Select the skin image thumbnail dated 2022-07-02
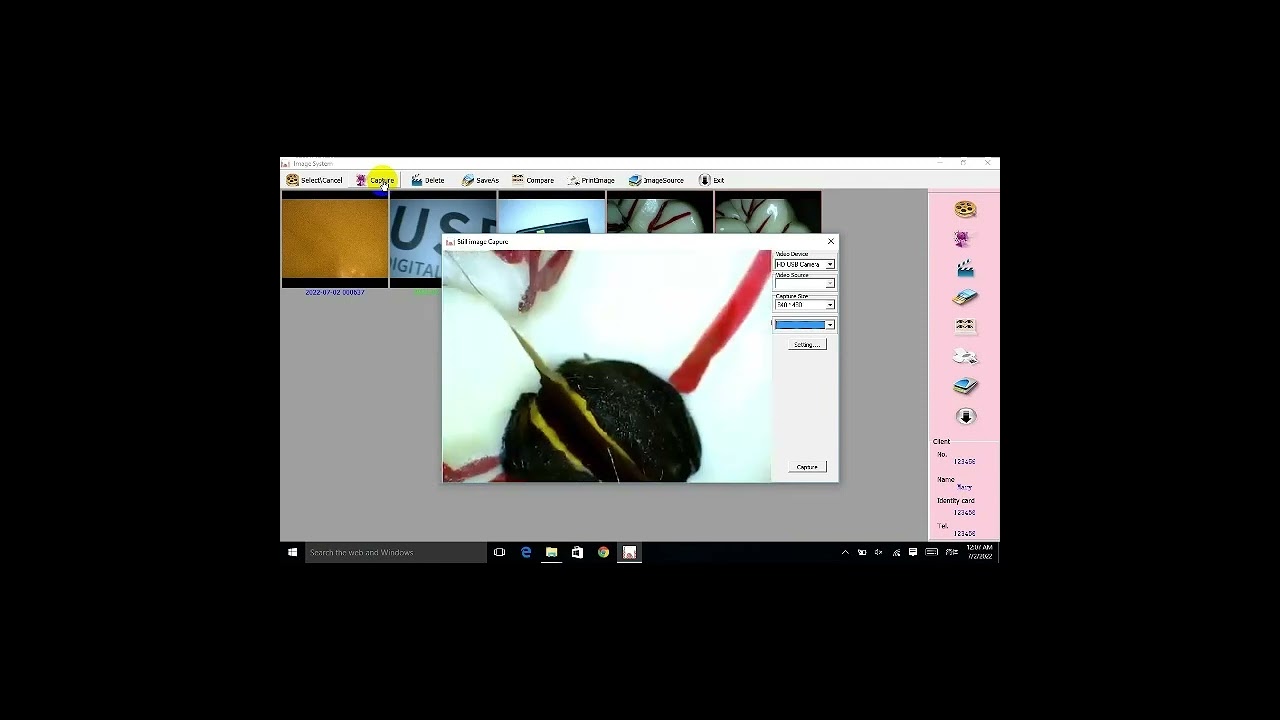Viewport: 1280px width, 720px height. pos(334,240)
